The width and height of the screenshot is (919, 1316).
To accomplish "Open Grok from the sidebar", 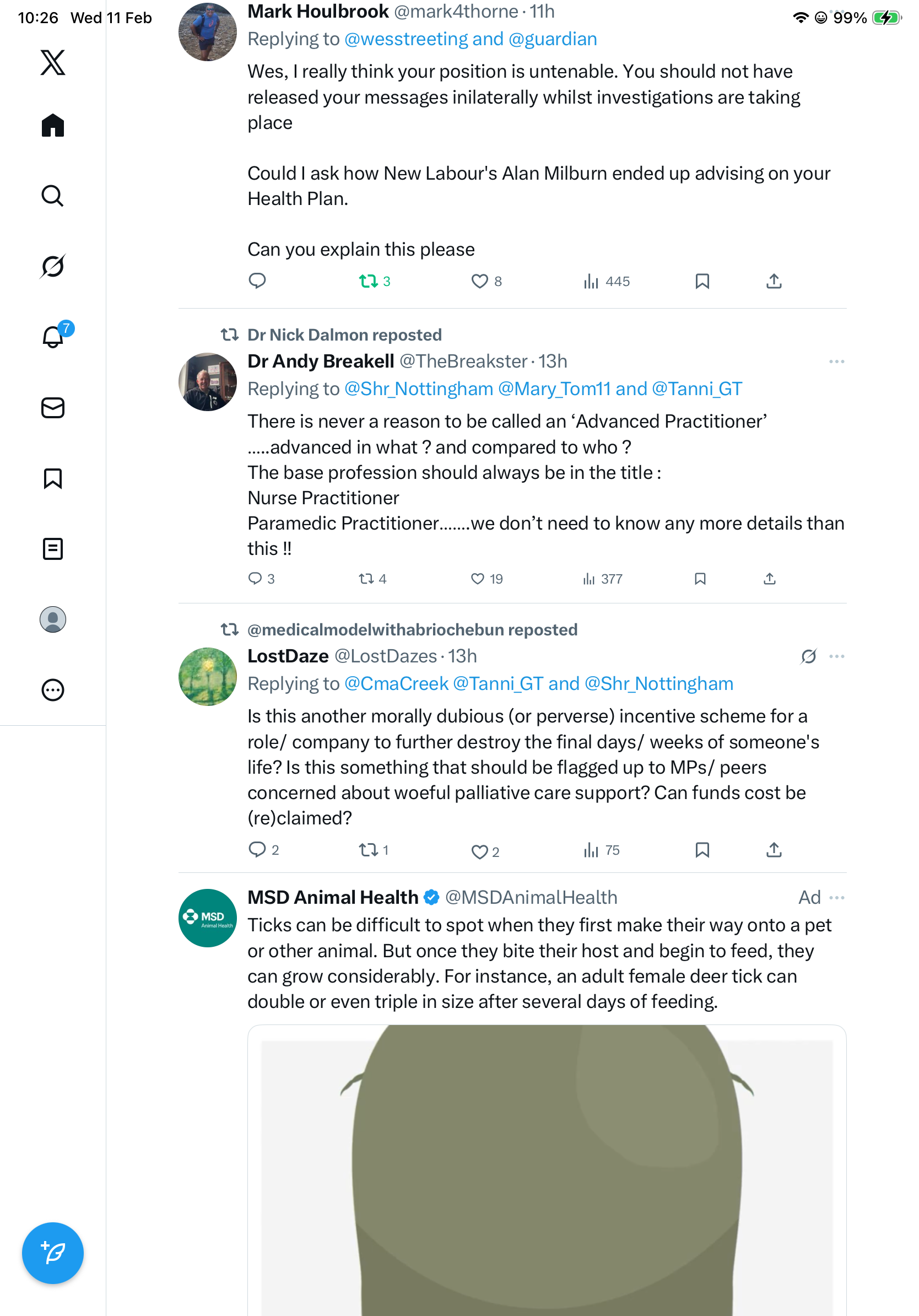I will 53,266.
